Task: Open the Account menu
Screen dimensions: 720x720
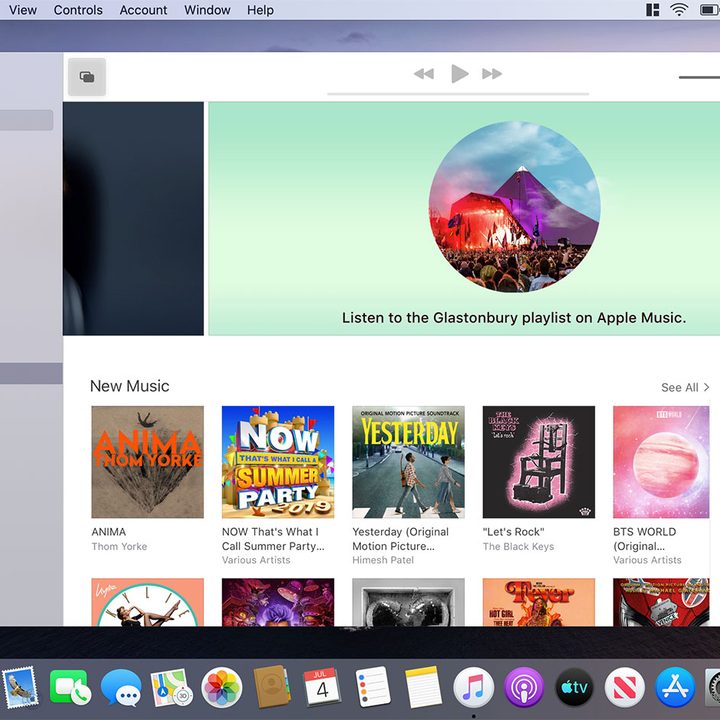Action: (x=143, y=10)
